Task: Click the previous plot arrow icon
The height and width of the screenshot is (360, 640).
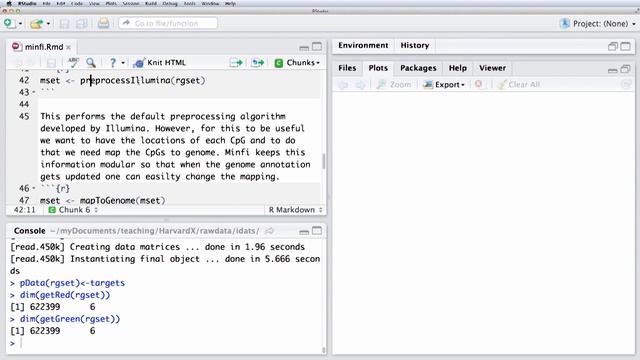Action: point(343,85)
